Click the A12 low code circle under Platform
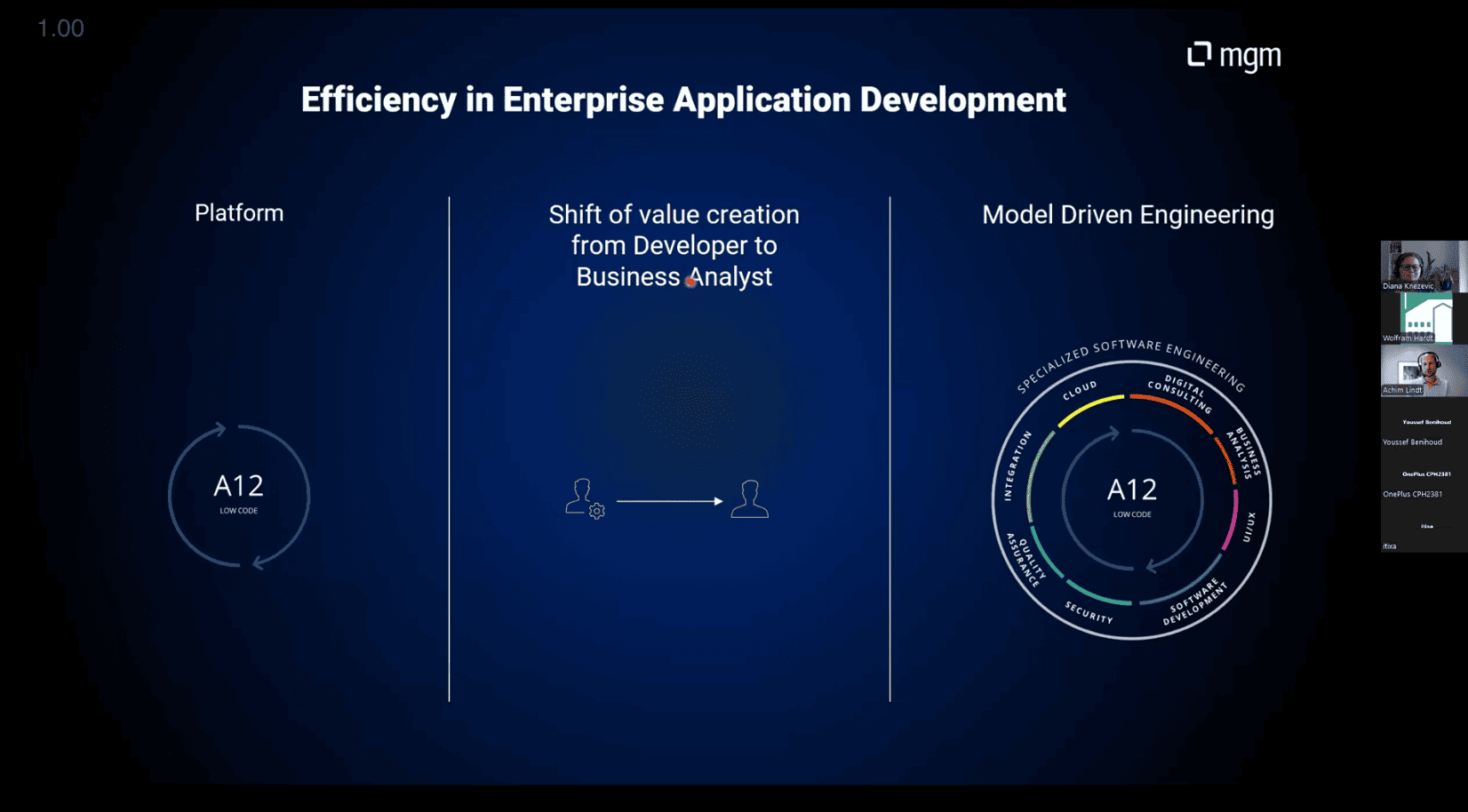This screenshot has width=1468, height=812. [x=239, y=496]
